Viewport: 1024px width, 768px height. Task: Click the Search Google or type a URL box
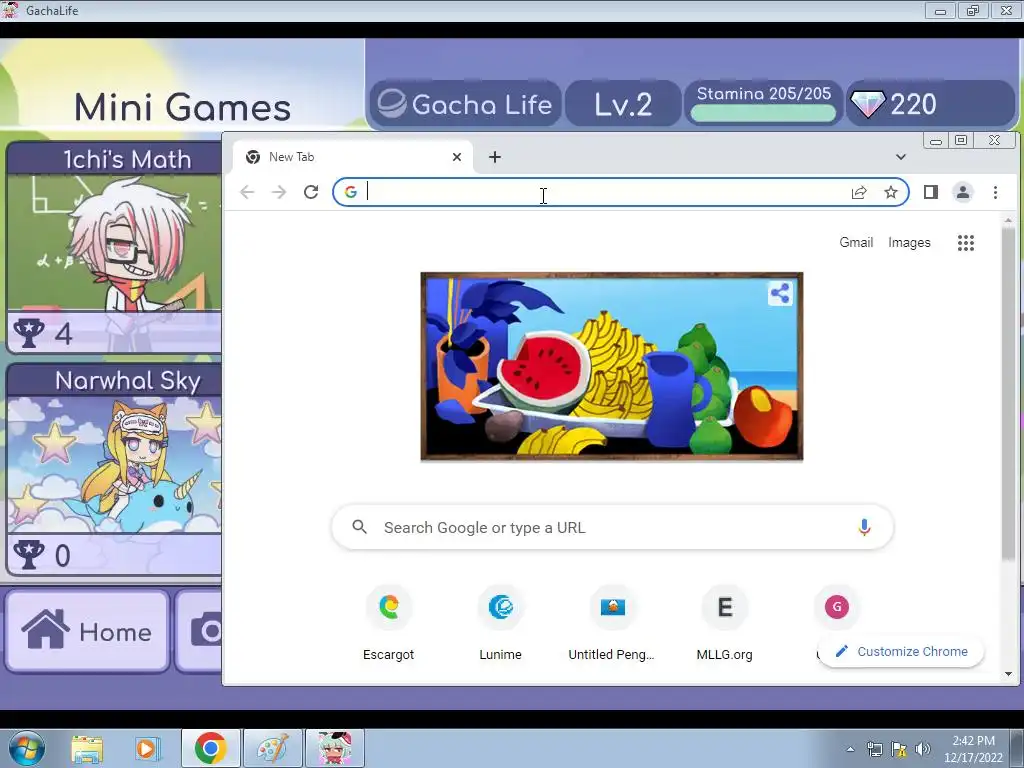(612, 527)
